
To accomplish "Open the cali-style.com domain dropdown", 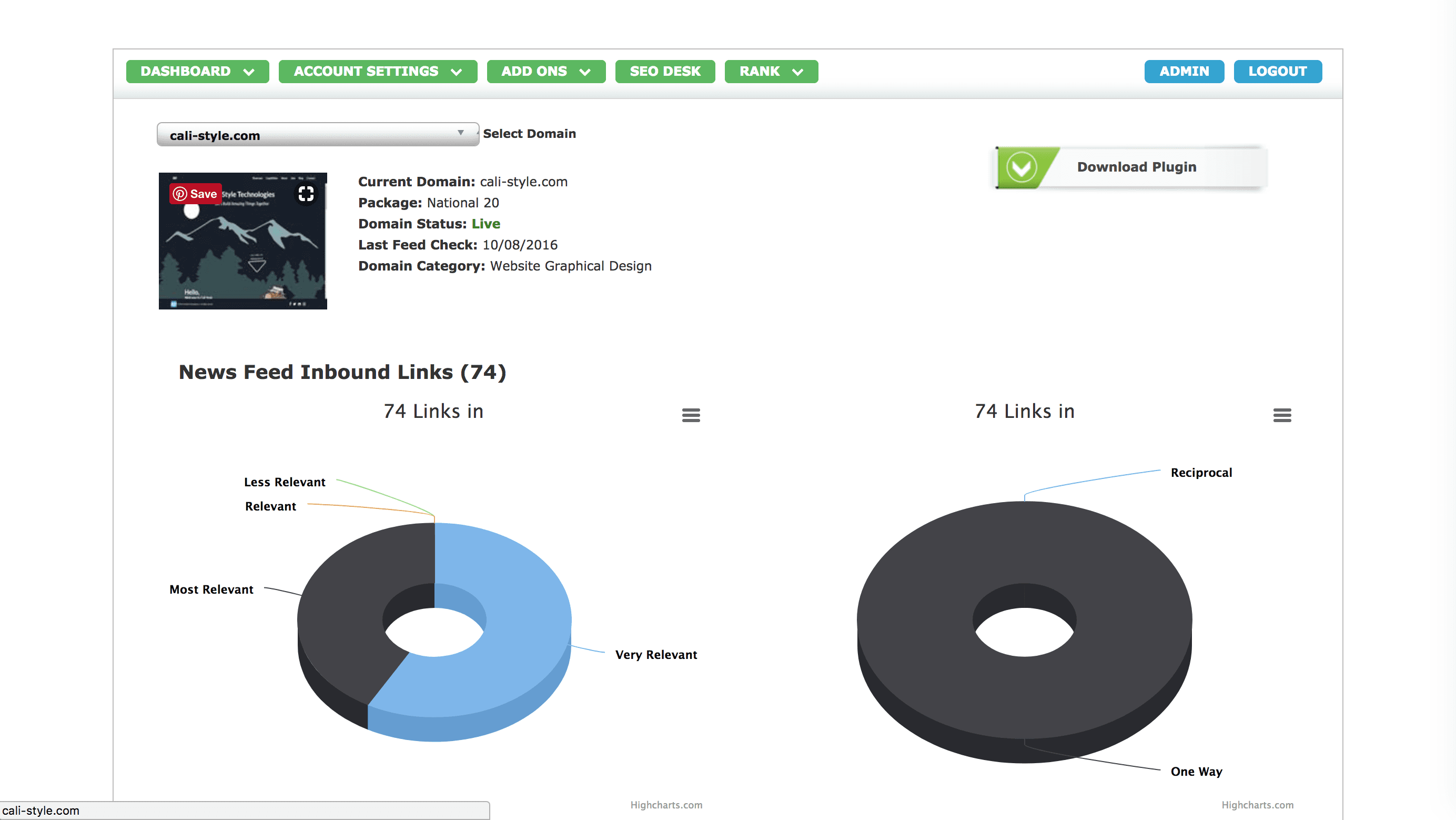I will 318,135.
